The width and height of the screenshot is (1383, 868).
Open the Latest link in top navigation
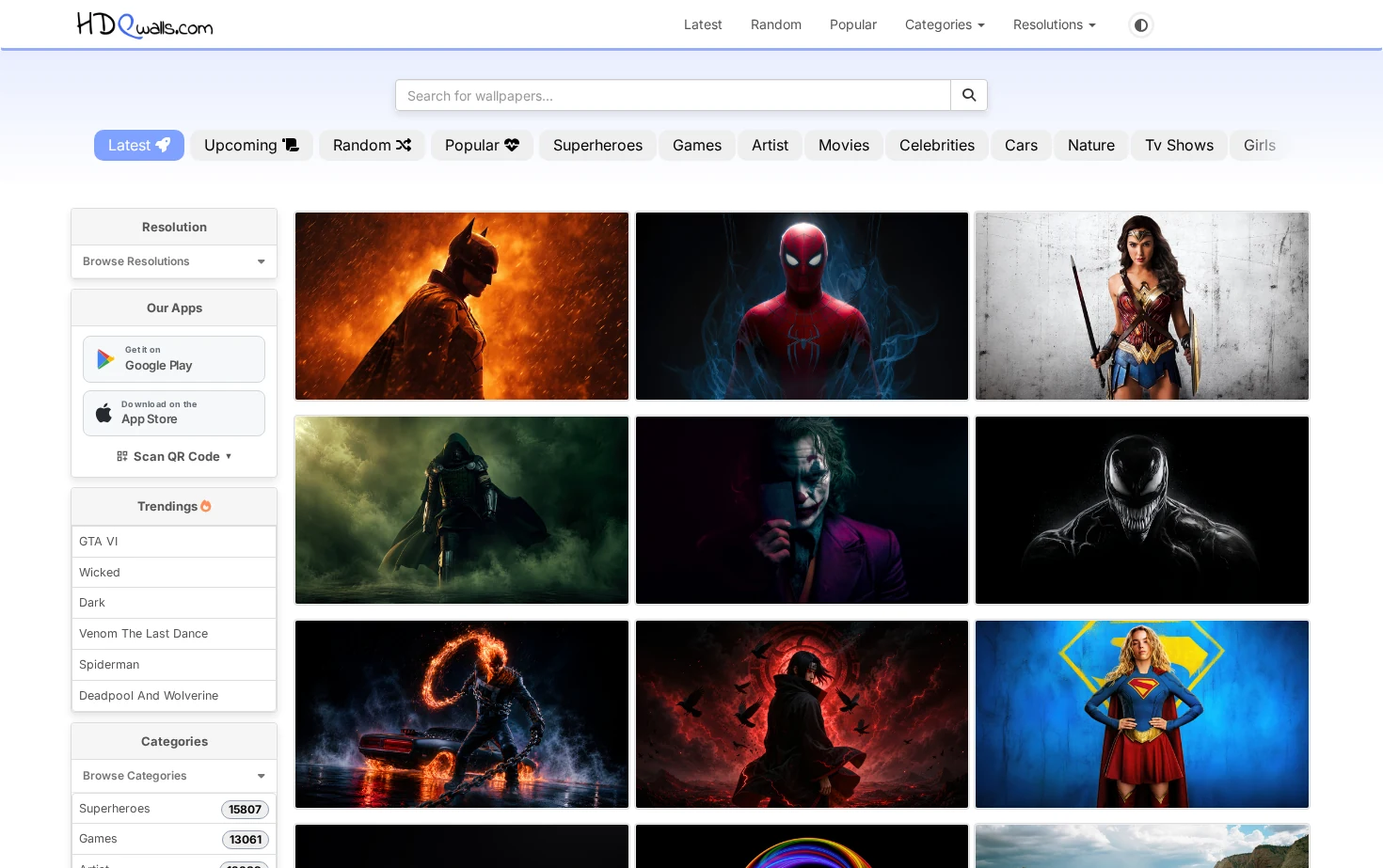(703, 24)
